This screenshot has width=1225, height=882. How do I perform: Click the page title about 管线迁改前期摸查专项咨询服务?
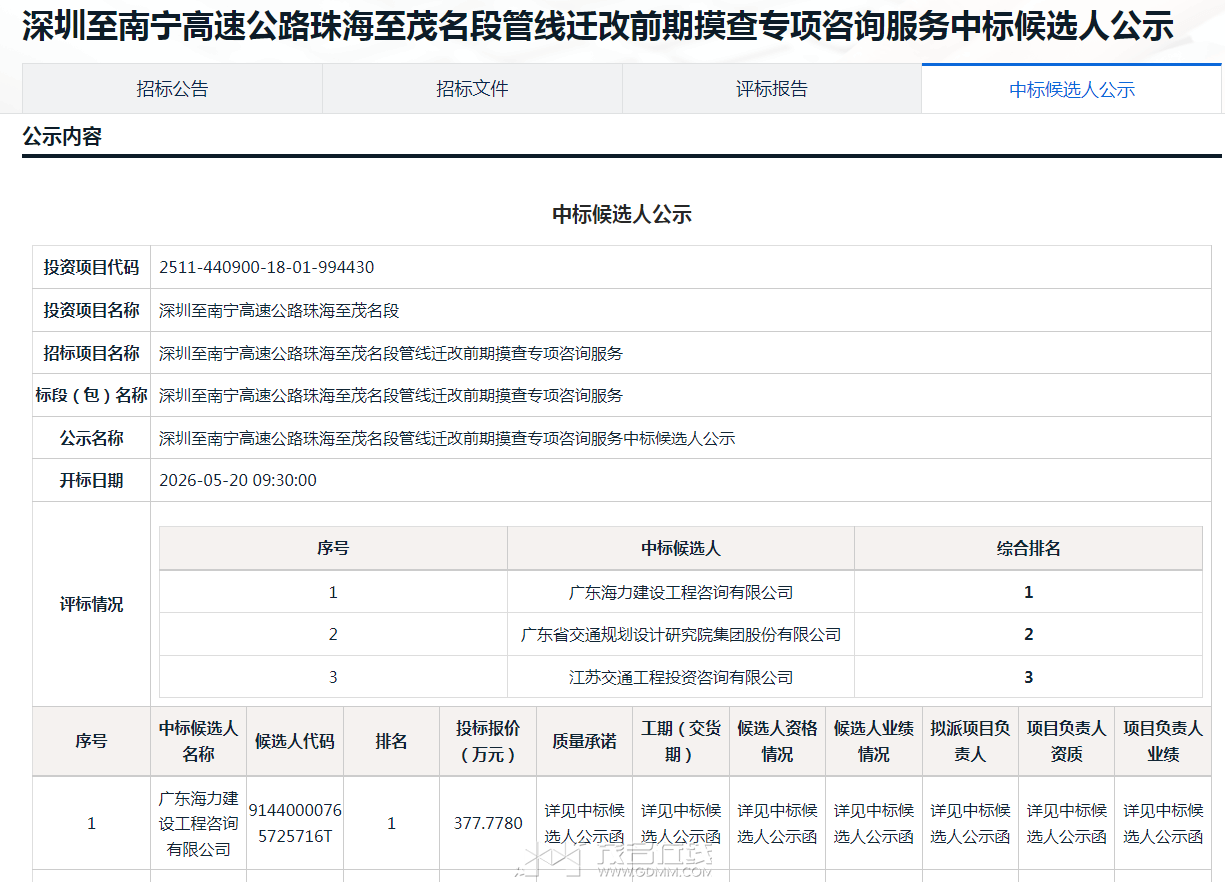pyautogui.click(x=598, y=27)
